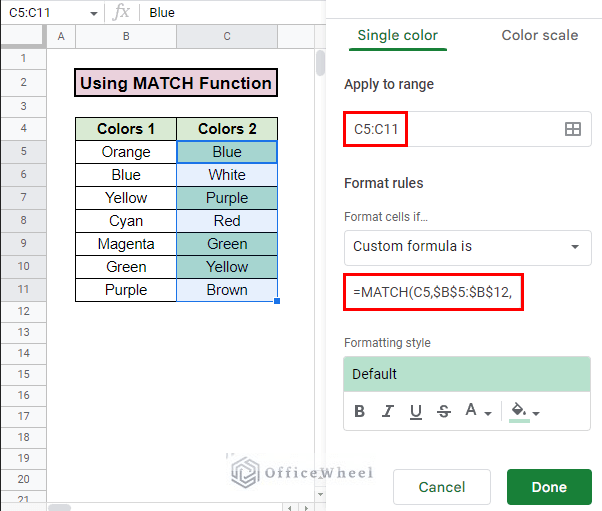Select row 11 header
The image size is (602, 511).
[23, 289]
